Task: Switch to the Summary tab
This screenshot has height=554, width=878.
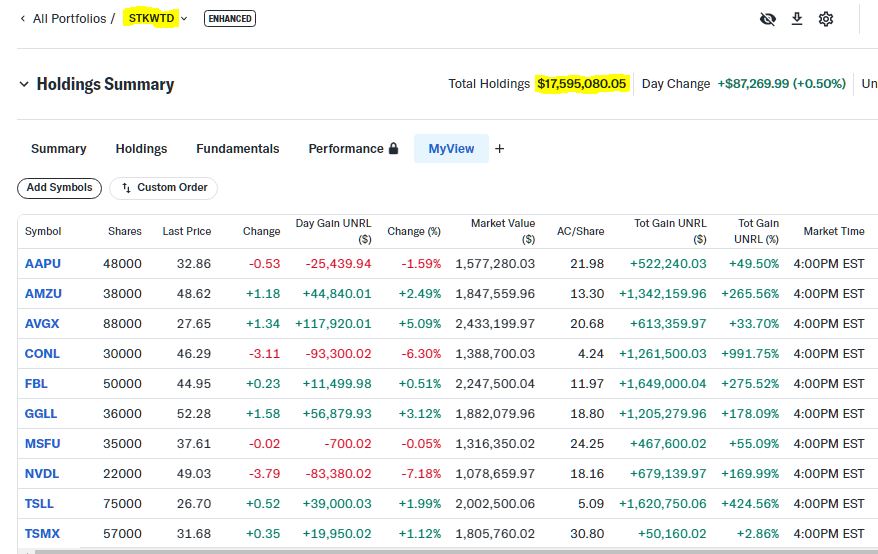Action: (59, 149)
